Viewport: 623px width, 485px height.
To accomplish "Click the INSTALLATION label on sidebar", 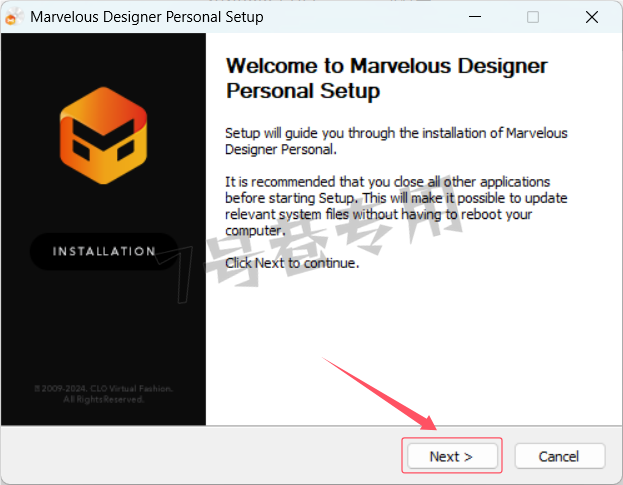I will (104, 251).
